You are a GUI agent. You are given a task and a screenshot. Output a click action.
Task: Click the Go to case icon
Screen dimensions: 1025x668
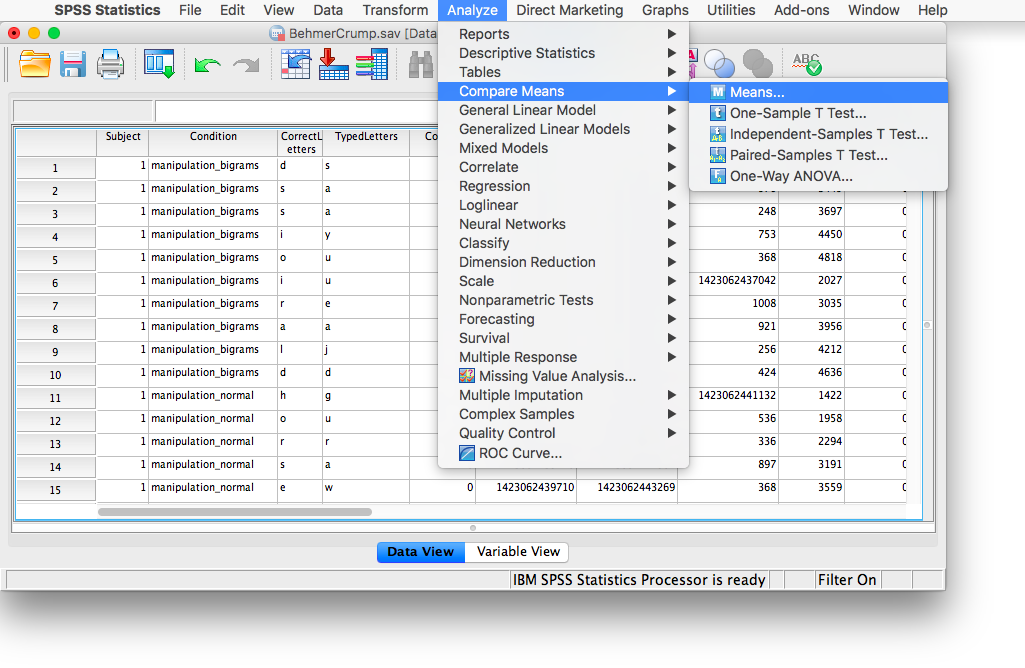coord(295,65)
